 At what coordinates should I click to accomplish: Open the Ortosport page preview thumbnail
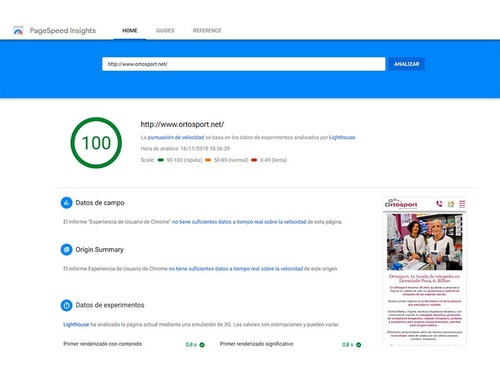tap(424, 271)
